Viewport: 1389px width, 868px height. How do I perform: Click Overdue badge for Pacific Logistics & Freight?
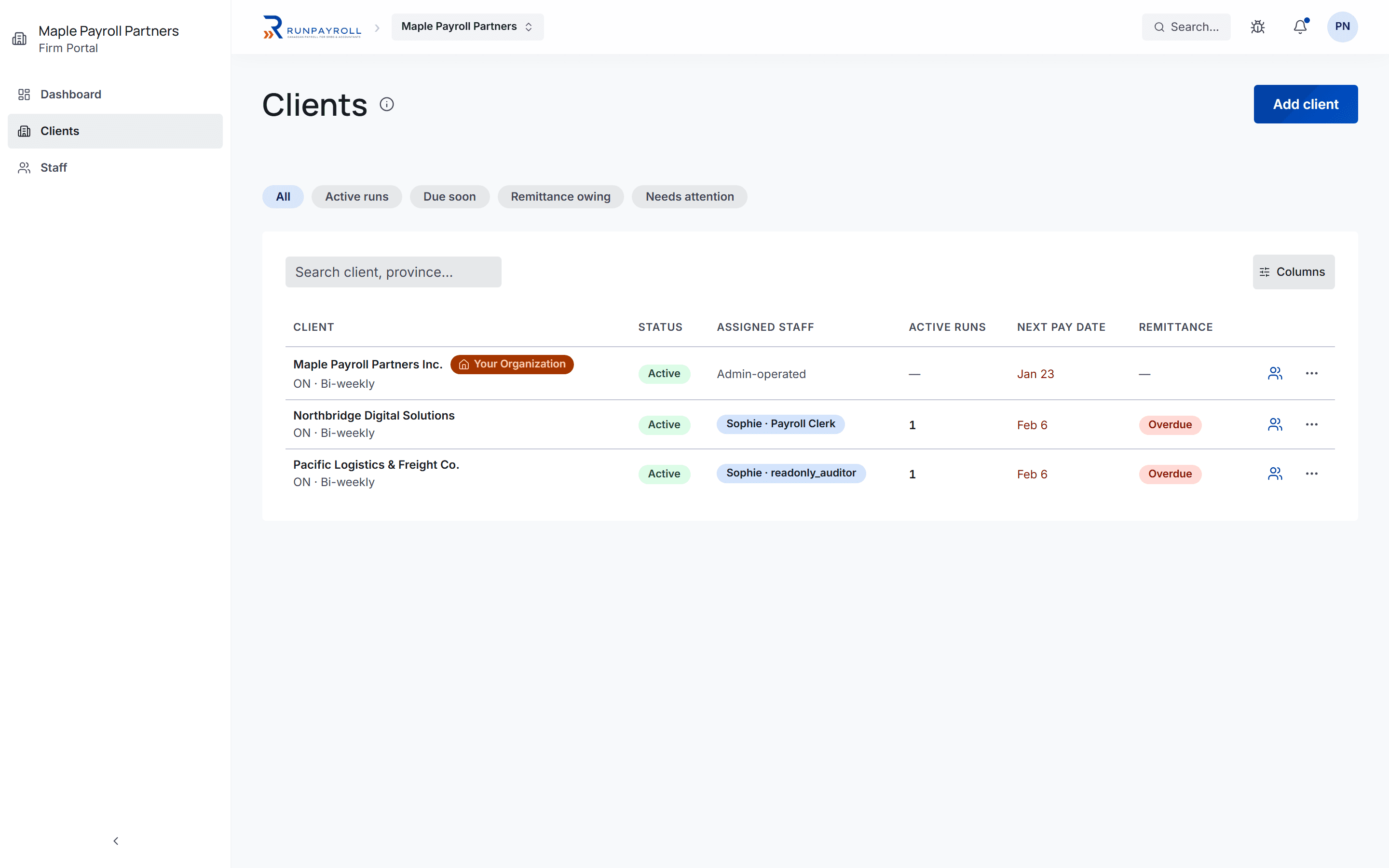click(x=1170, y=474)
